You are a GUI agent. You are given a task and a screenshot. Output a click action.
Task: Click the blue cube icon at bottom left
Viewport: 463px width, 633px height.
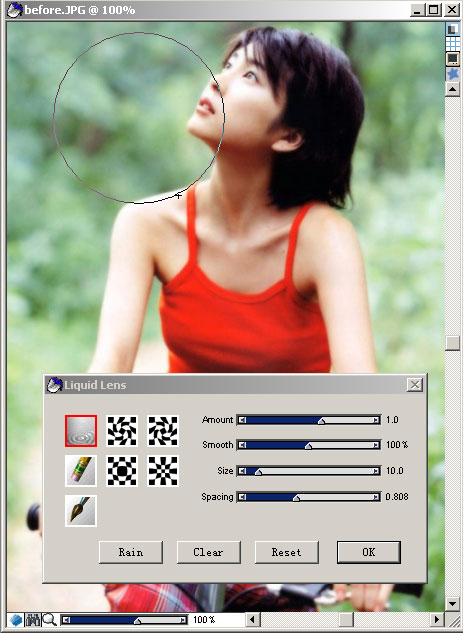(16, 619)
